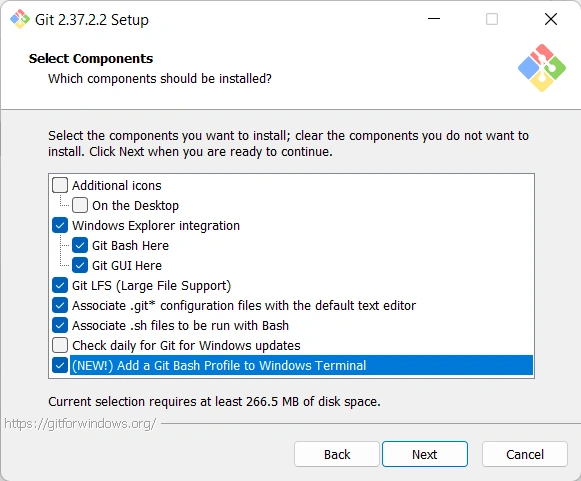The image size is (581, 481).
Task: Click the highlighted '(NEW!) Add a Git Bash Profile' row
Action: (x=301, y=365)
